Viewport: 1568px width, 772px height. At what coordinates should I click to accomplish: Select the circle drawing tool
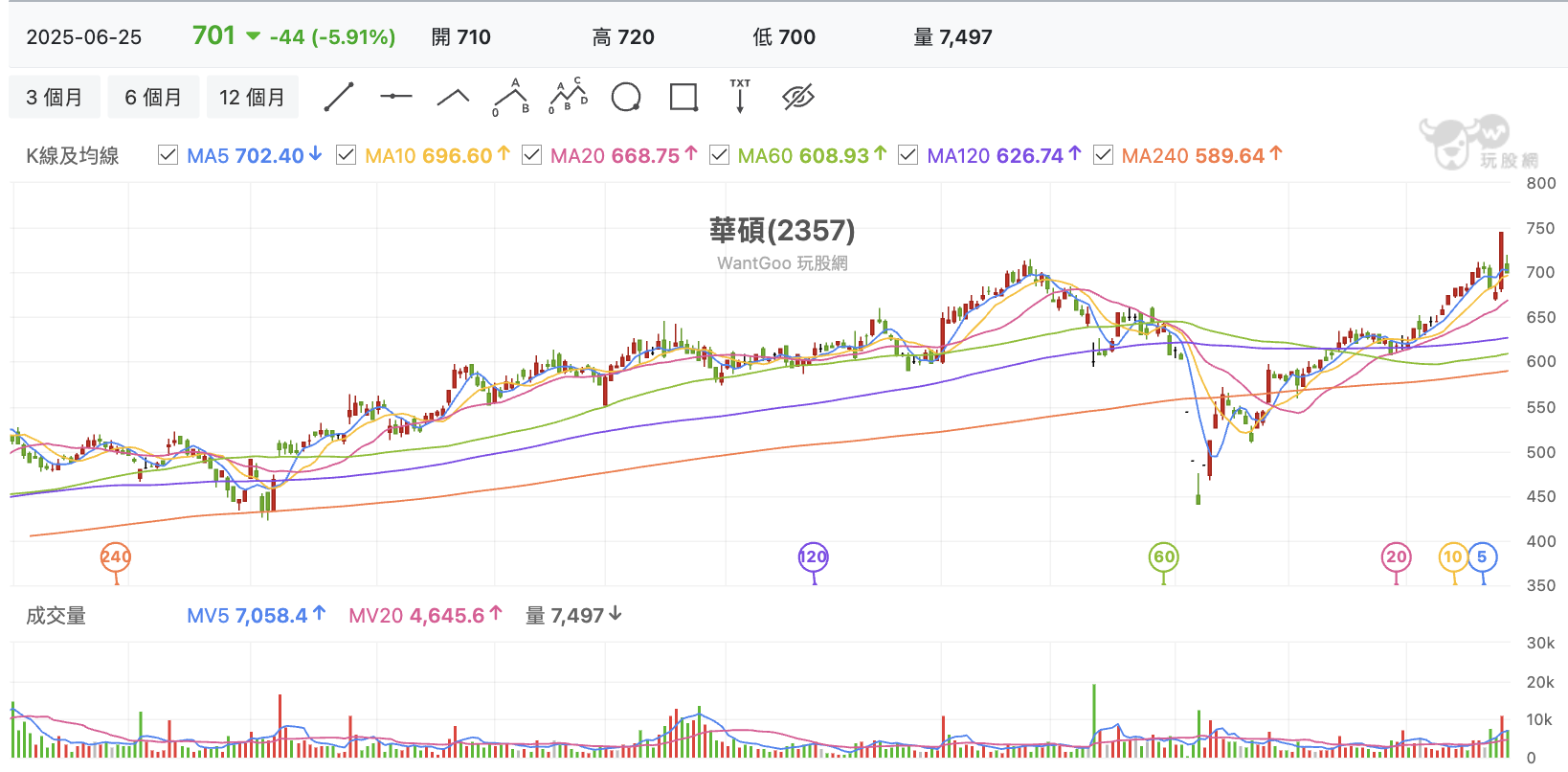[626, 97]
